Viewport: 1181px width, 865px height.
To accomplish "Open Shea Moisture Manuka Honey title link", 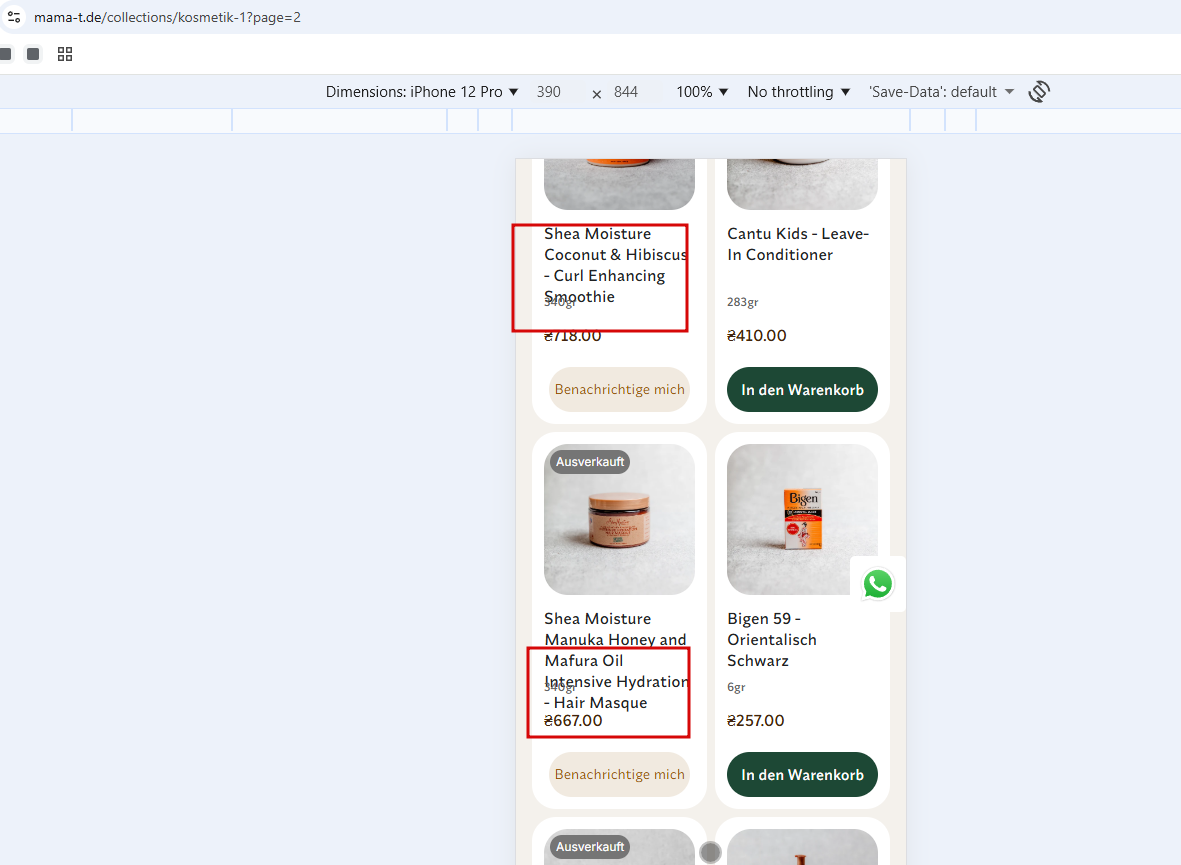I will (x=616, y=661).
